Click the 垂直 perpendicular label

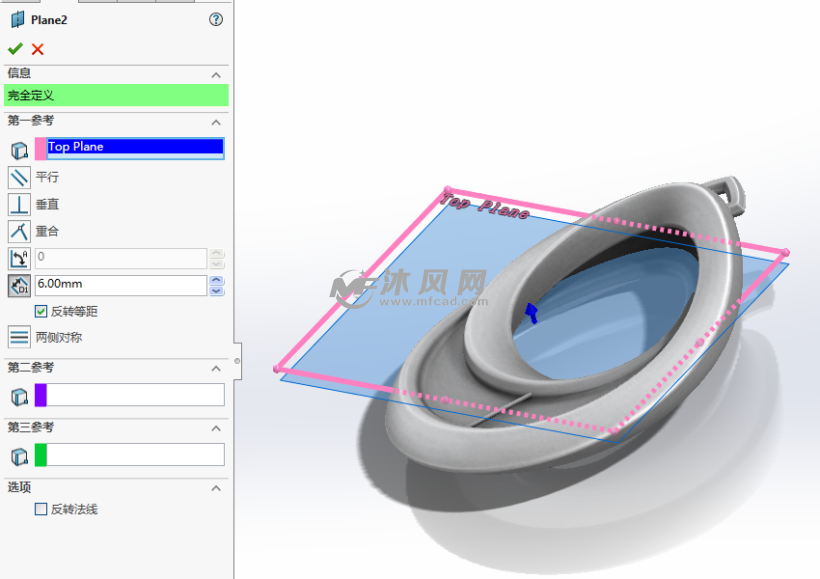(47, 204)
